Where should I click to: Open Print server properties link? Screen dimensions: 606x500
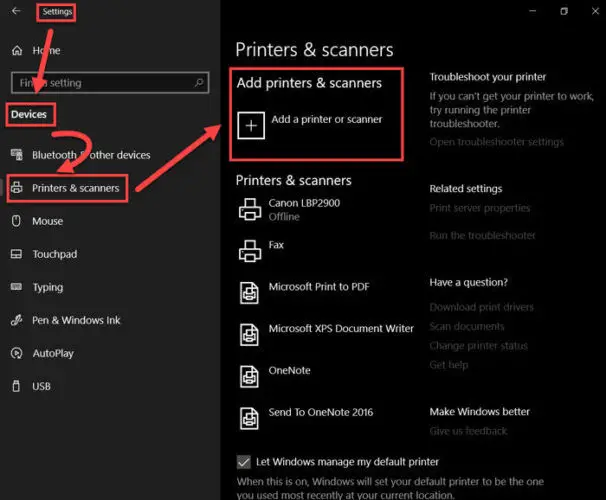point(480,208)
